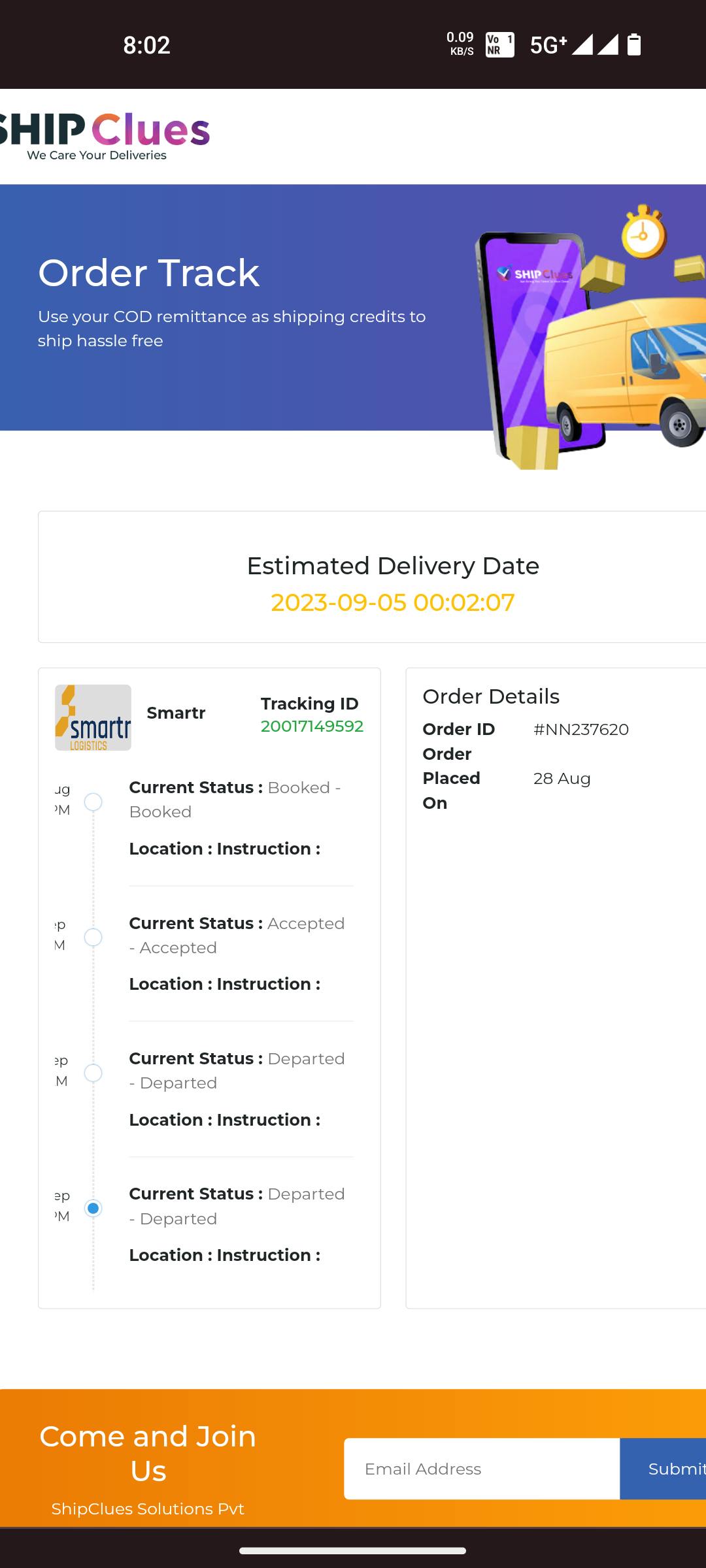Tap the bottom navigation gesture bar
This screenshot has width=706, height=1568.
(x=353, y=1550)
